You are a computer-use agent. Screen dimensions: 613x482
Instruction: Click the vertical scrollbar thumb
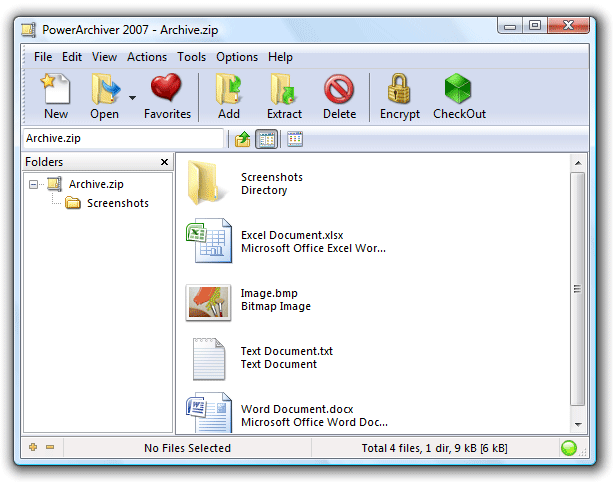577,289
